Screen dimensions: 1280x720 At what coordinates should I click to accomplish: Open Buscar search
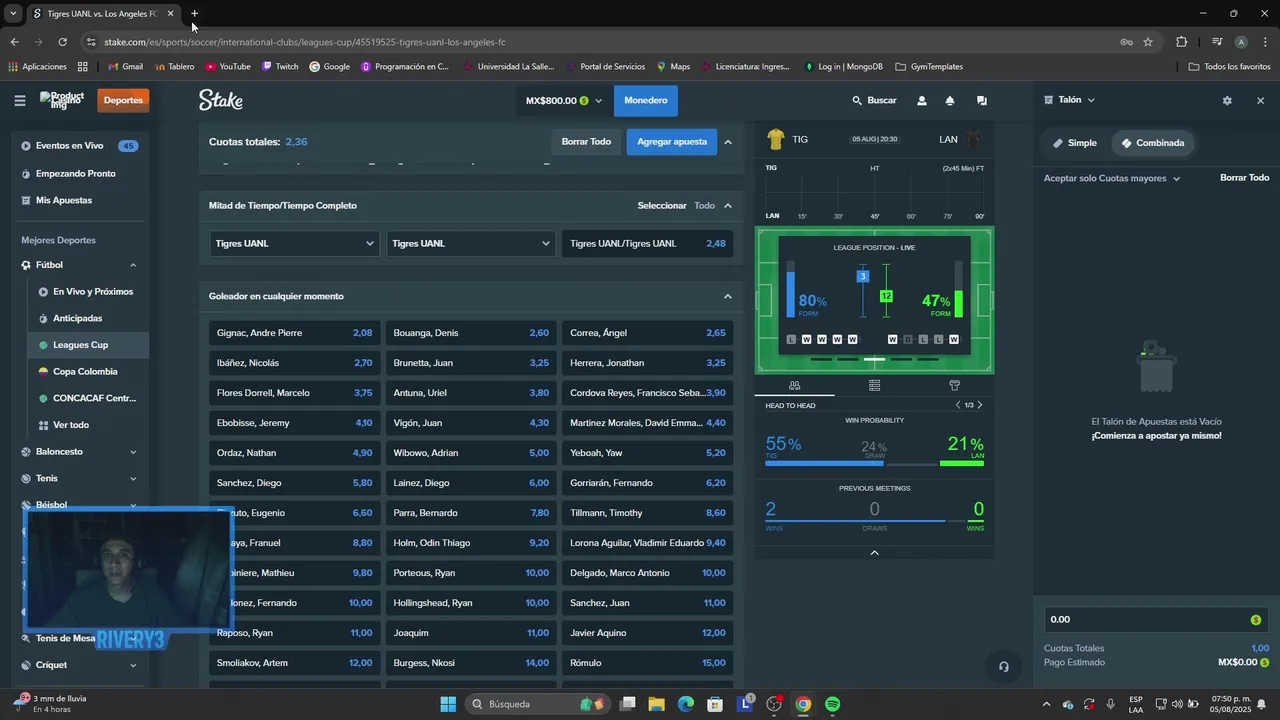tap(874, 101)
